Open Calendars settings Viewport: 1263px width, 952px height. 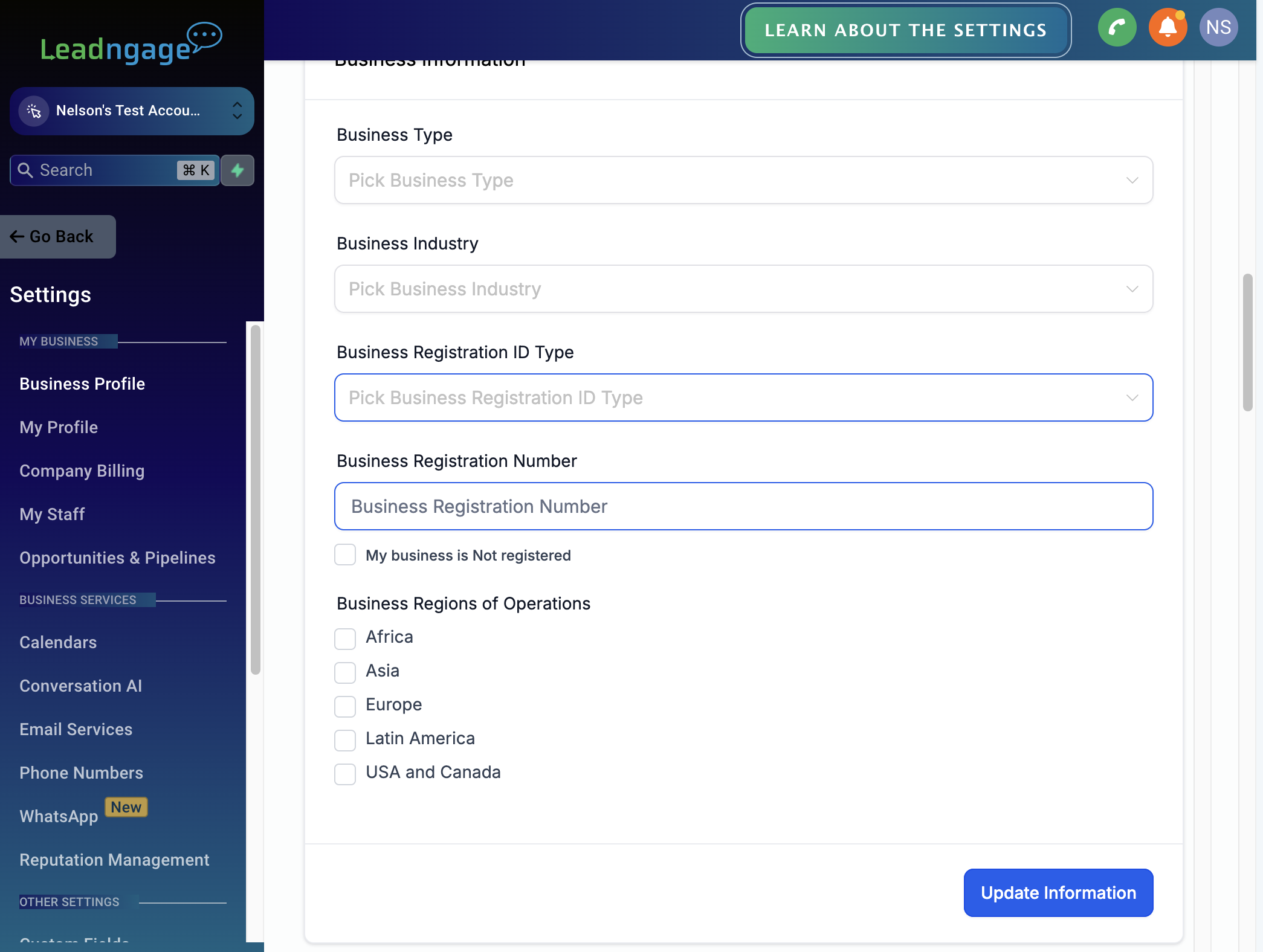(x=58, y=642)
